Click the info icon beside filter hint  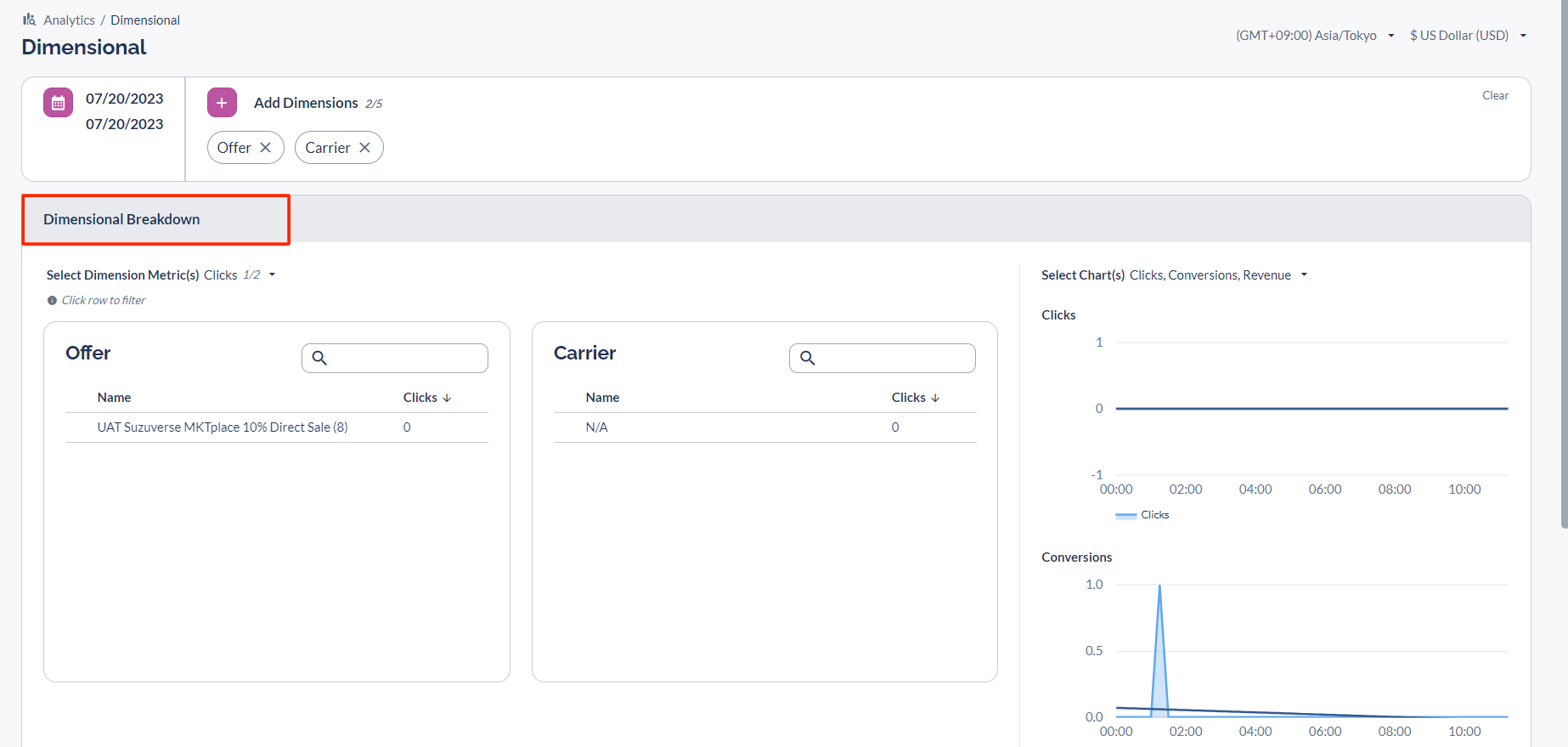52,301
